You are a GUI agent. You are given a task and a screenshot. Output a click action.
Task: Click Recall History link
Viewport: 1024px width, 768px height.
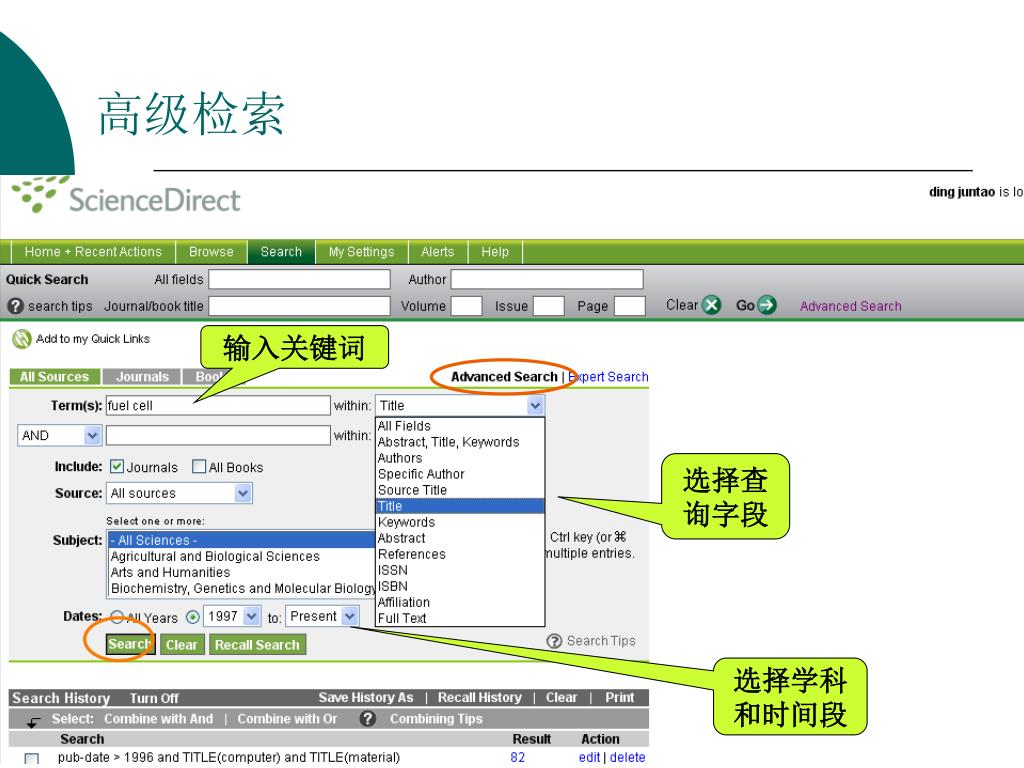tap(479, 697)
